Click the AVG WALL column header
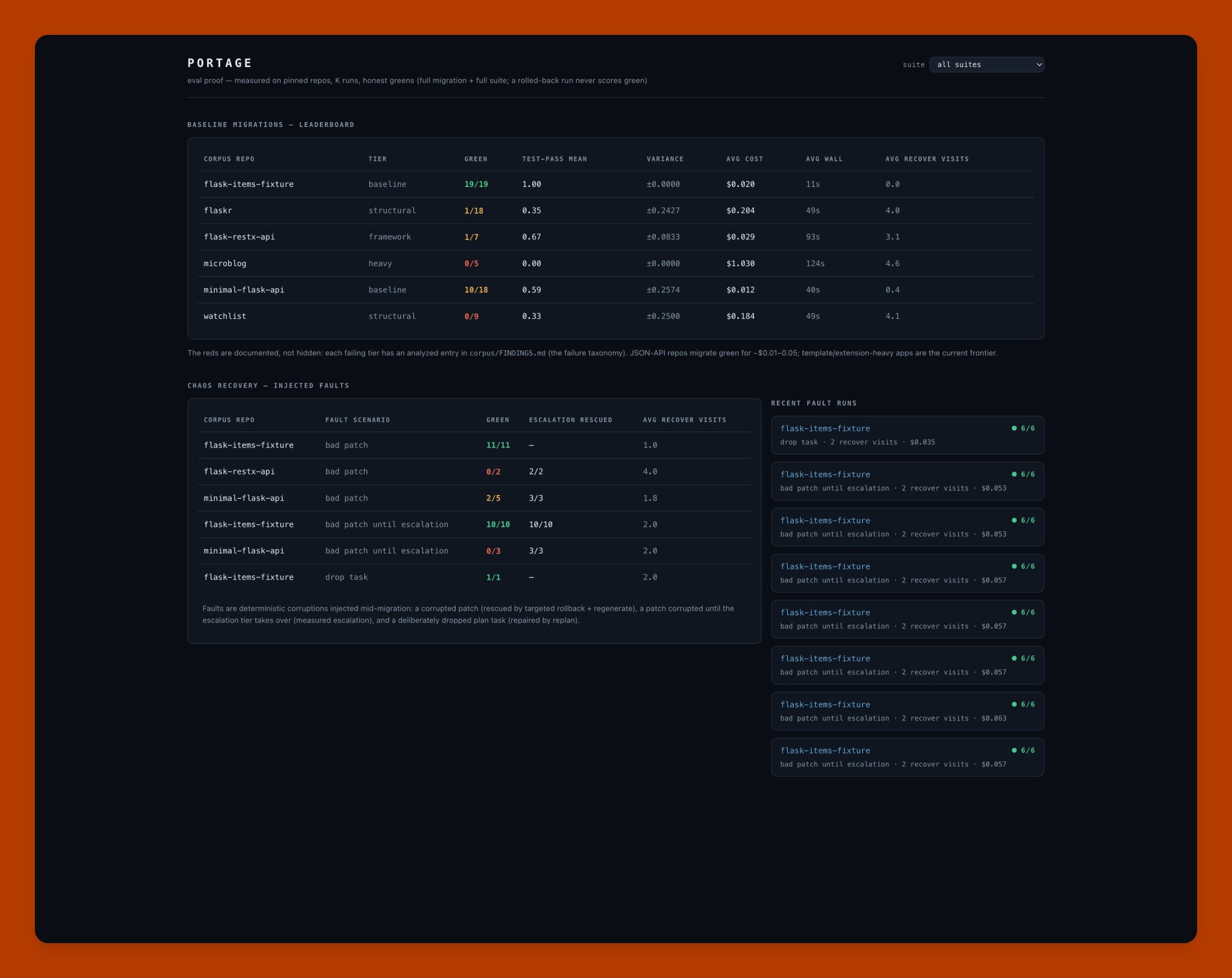 point(824,159)
